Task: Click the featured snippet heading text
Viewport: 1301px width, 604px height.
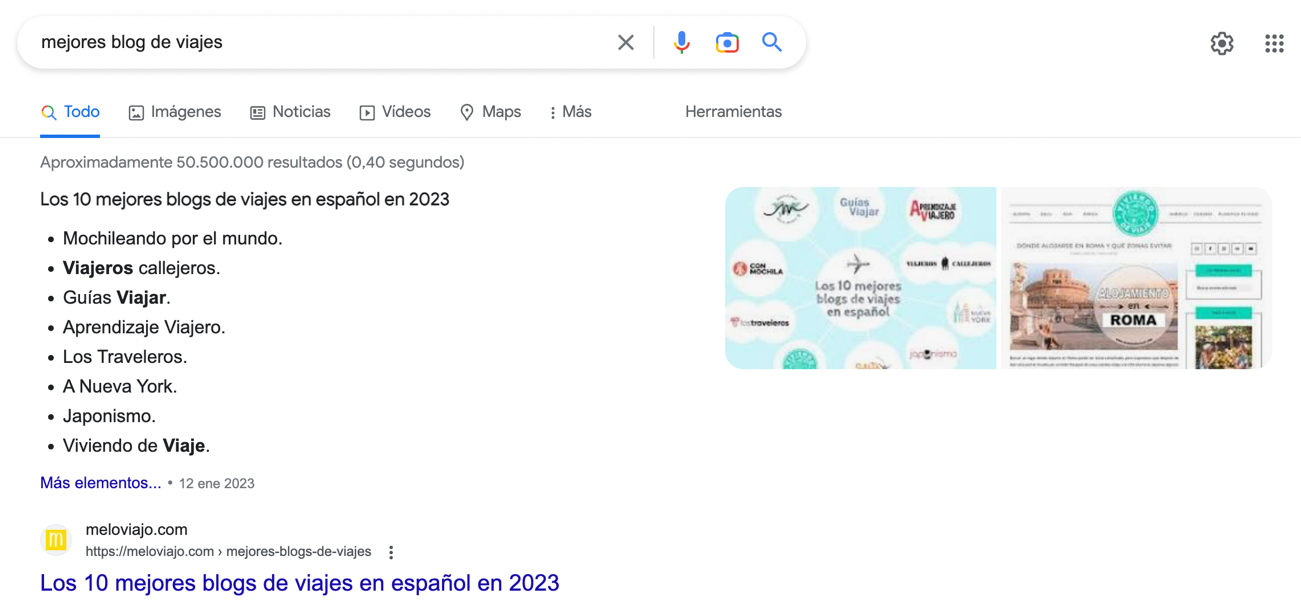Action: [x=245, y=199]
